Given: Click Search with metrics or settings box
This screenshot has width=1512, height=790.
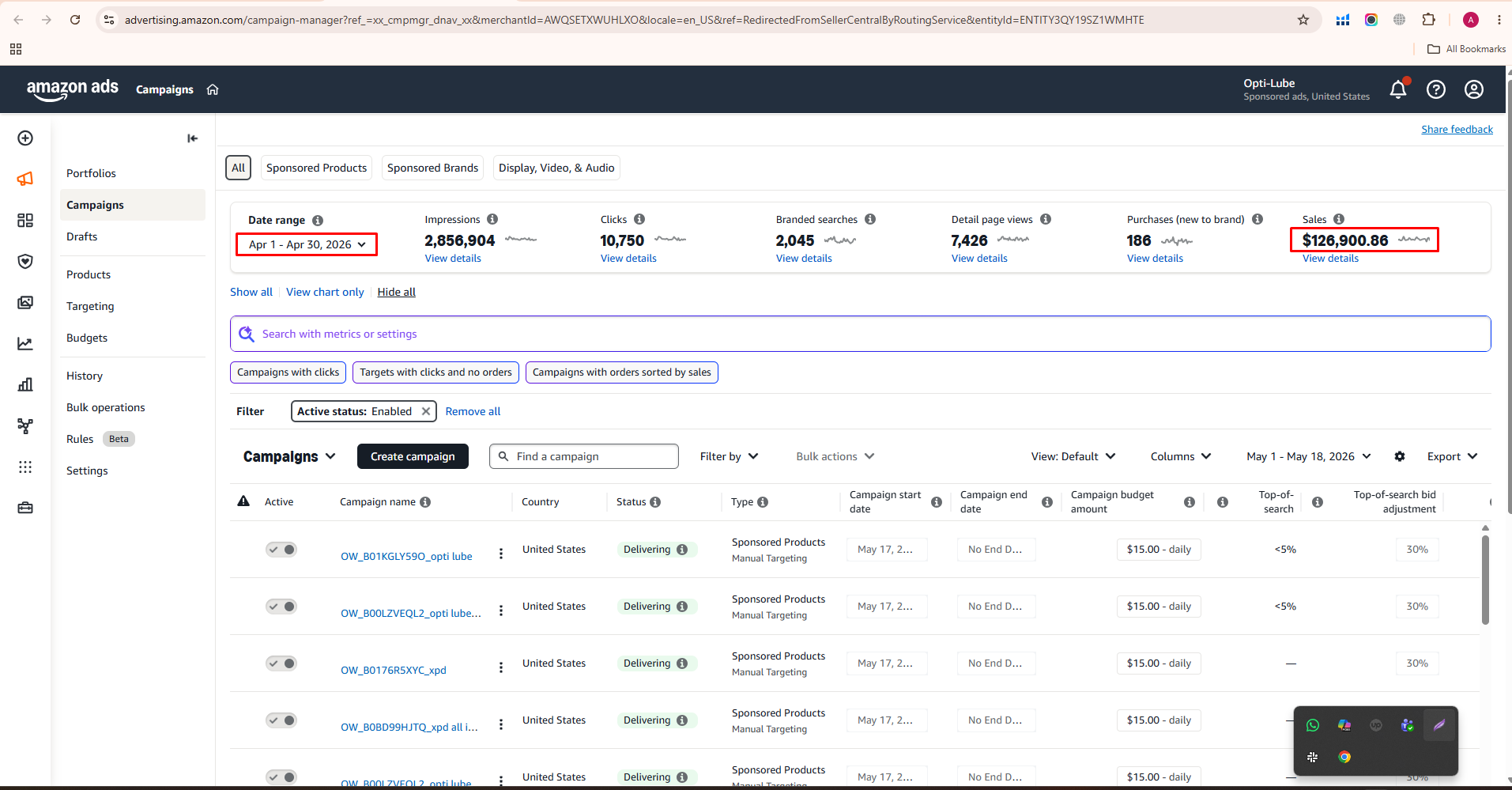Looking at the screenshot, I should (x=860, y=334).
